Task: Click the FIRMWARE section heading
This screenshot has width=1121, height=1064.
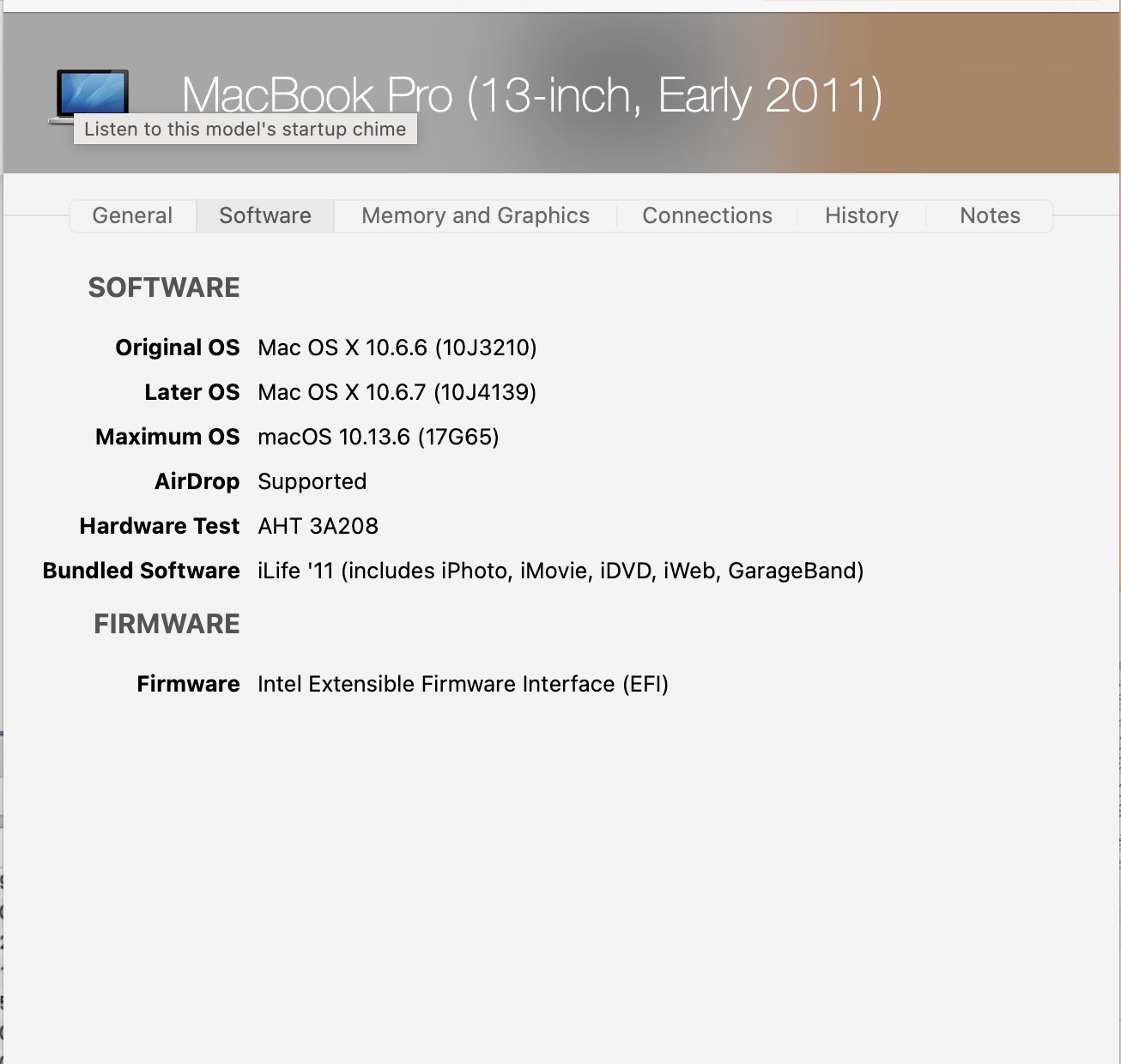Action: pos(167,624)
